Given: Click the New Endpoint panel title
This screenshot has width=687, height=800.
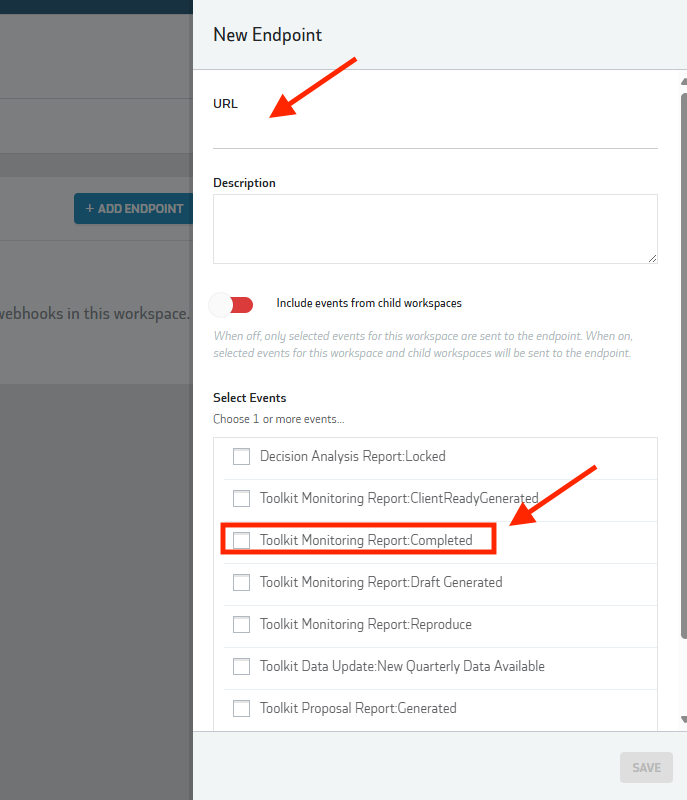Looking at the screenshot, I should [x=267, y=35].
